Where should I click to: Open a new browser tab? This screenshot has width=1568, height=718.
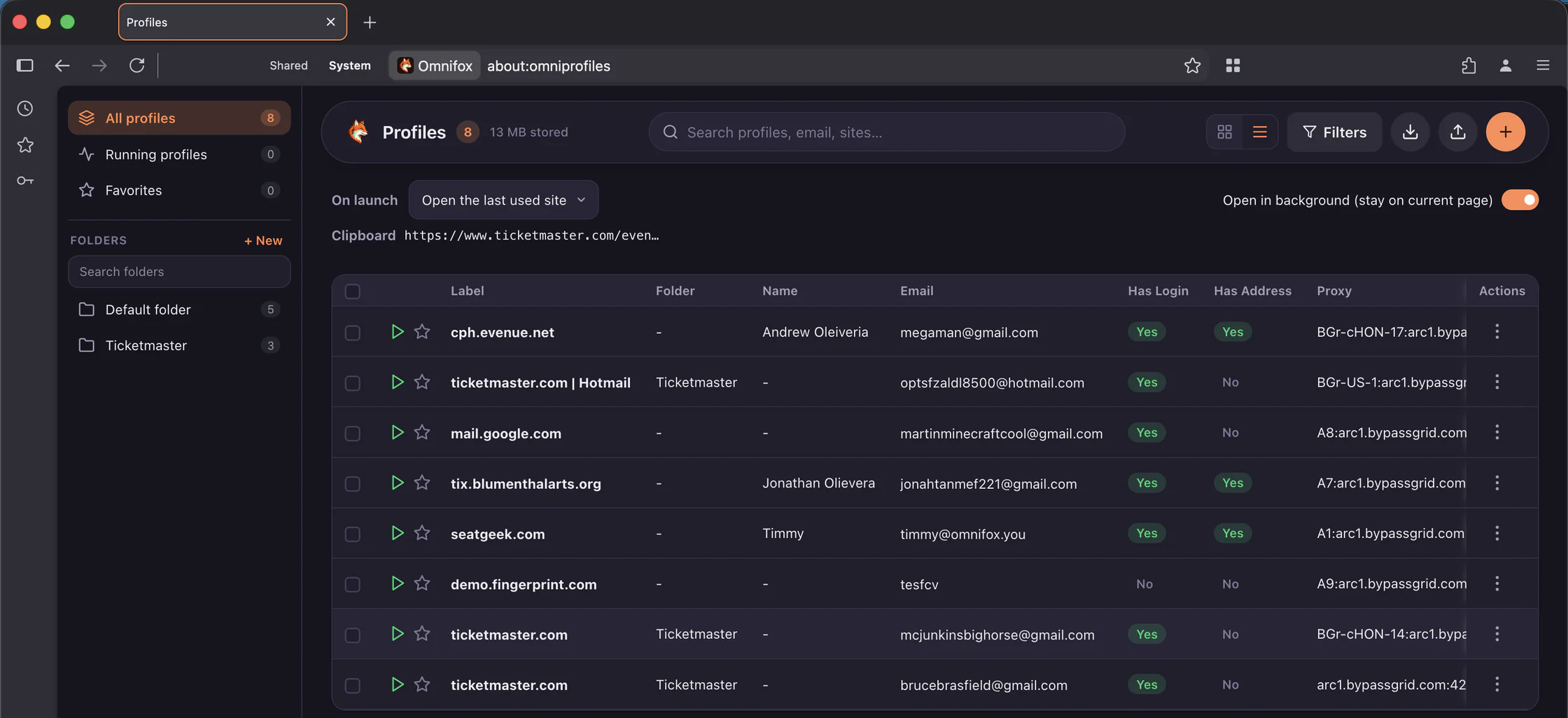(x=370, y=22)
